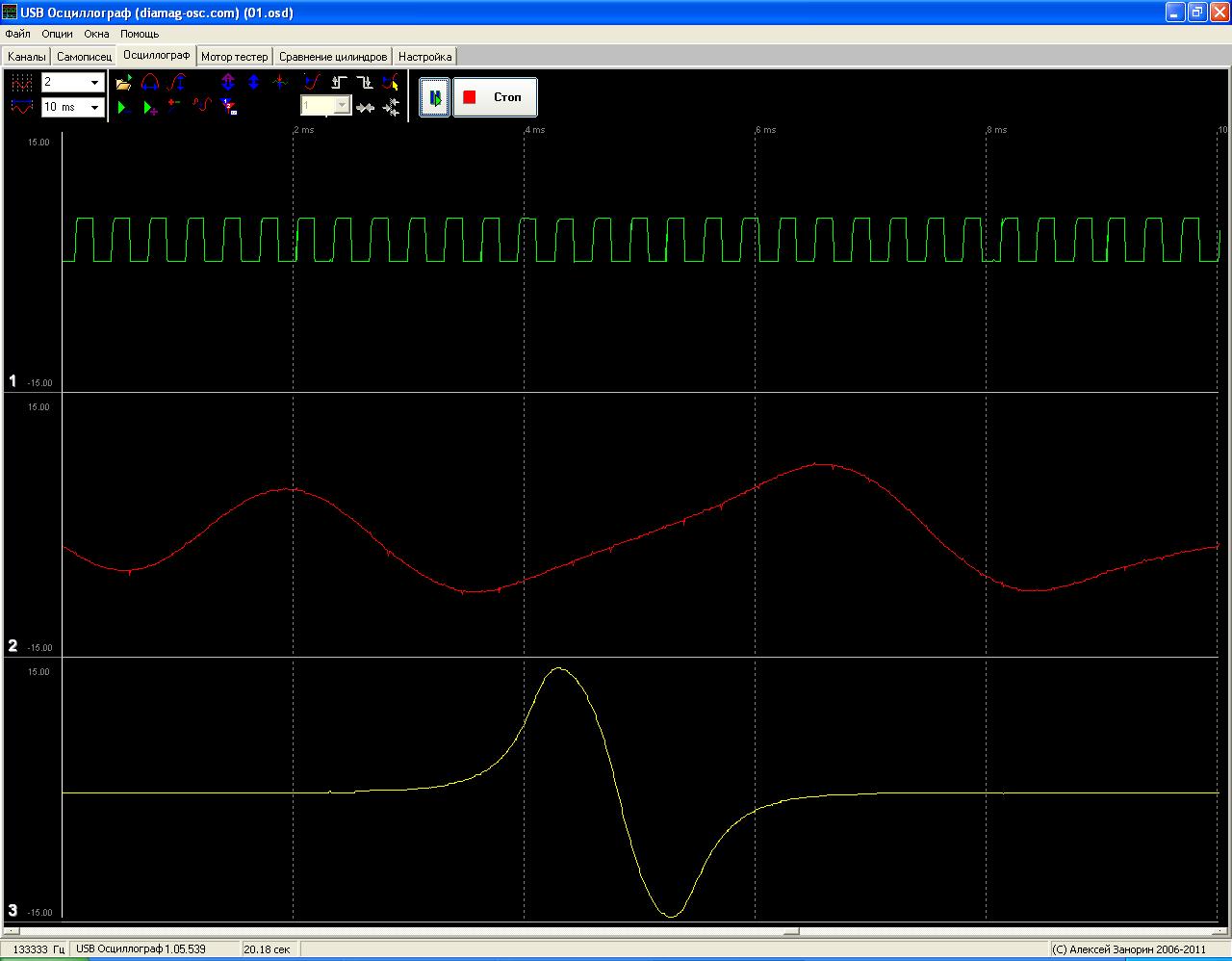Click the horizontal converging arrows icon

coord(365,108)
